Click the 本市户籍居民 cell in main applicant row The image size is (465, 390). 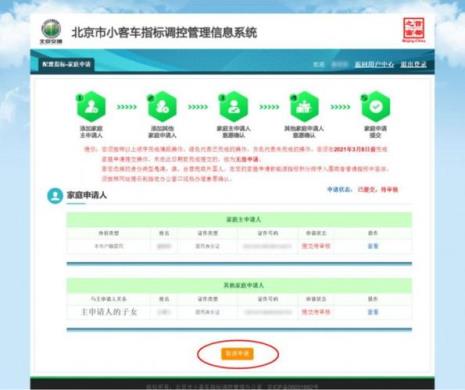(x=109, y=246)
